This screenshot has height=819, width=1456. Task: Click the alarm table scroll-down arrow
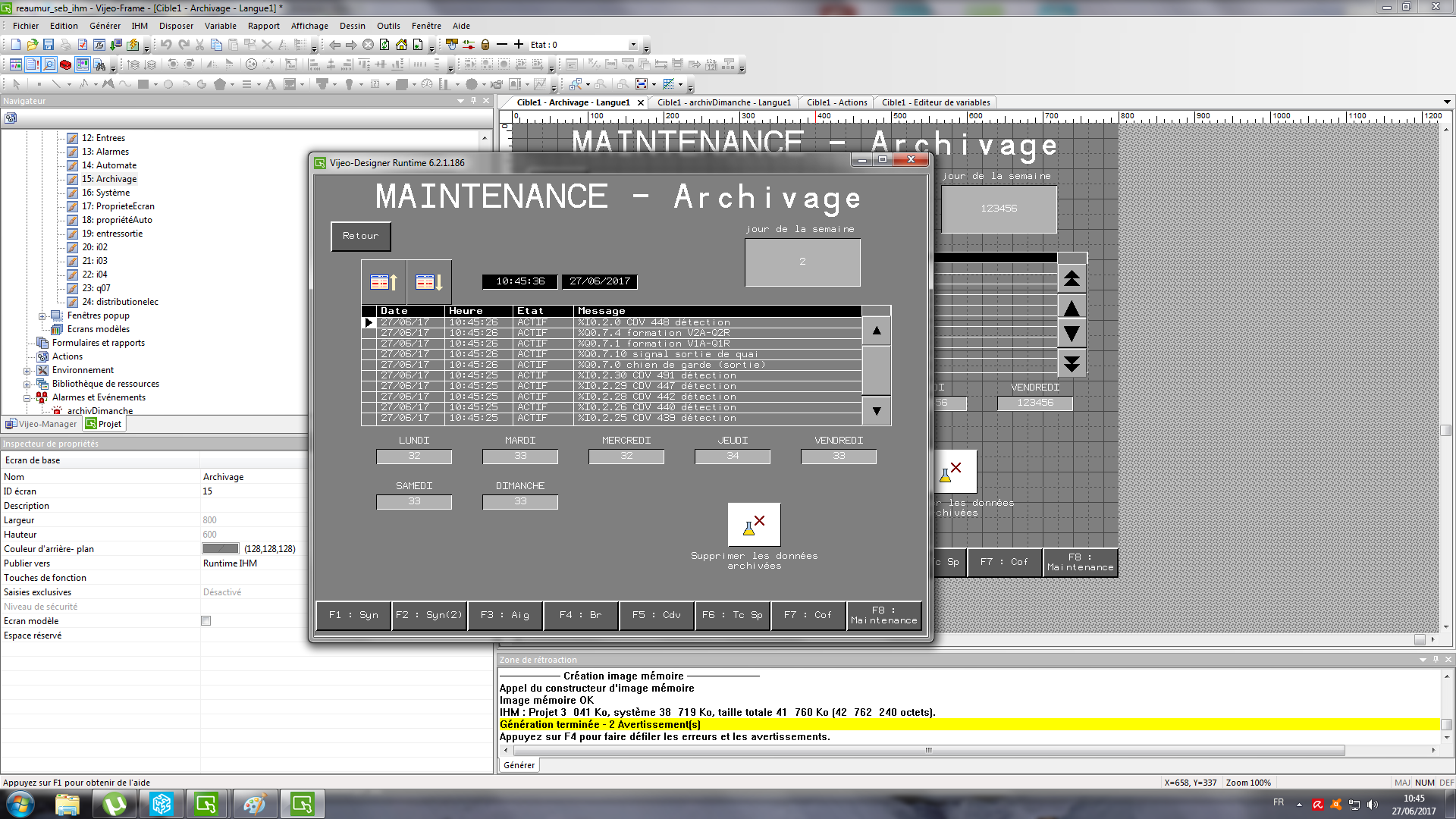pyautogui.click(x=877, y=412)
